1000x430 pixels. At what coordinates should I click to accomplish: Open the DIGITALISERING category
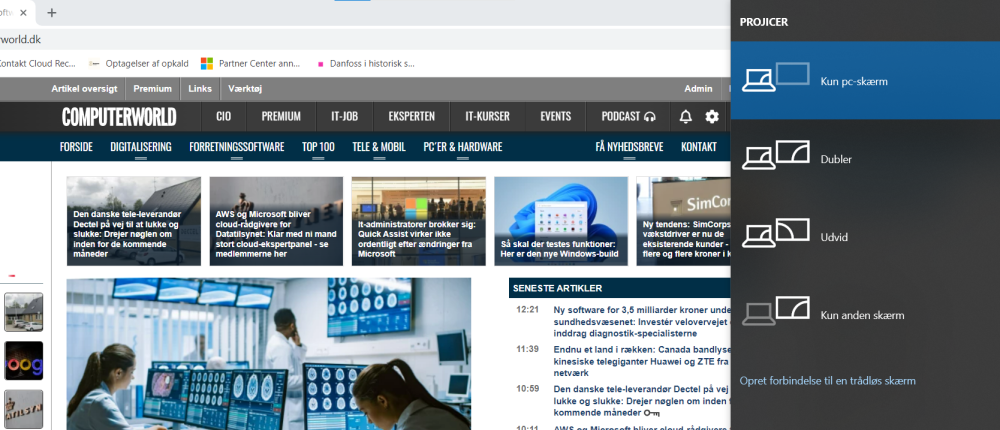point(141,147)
